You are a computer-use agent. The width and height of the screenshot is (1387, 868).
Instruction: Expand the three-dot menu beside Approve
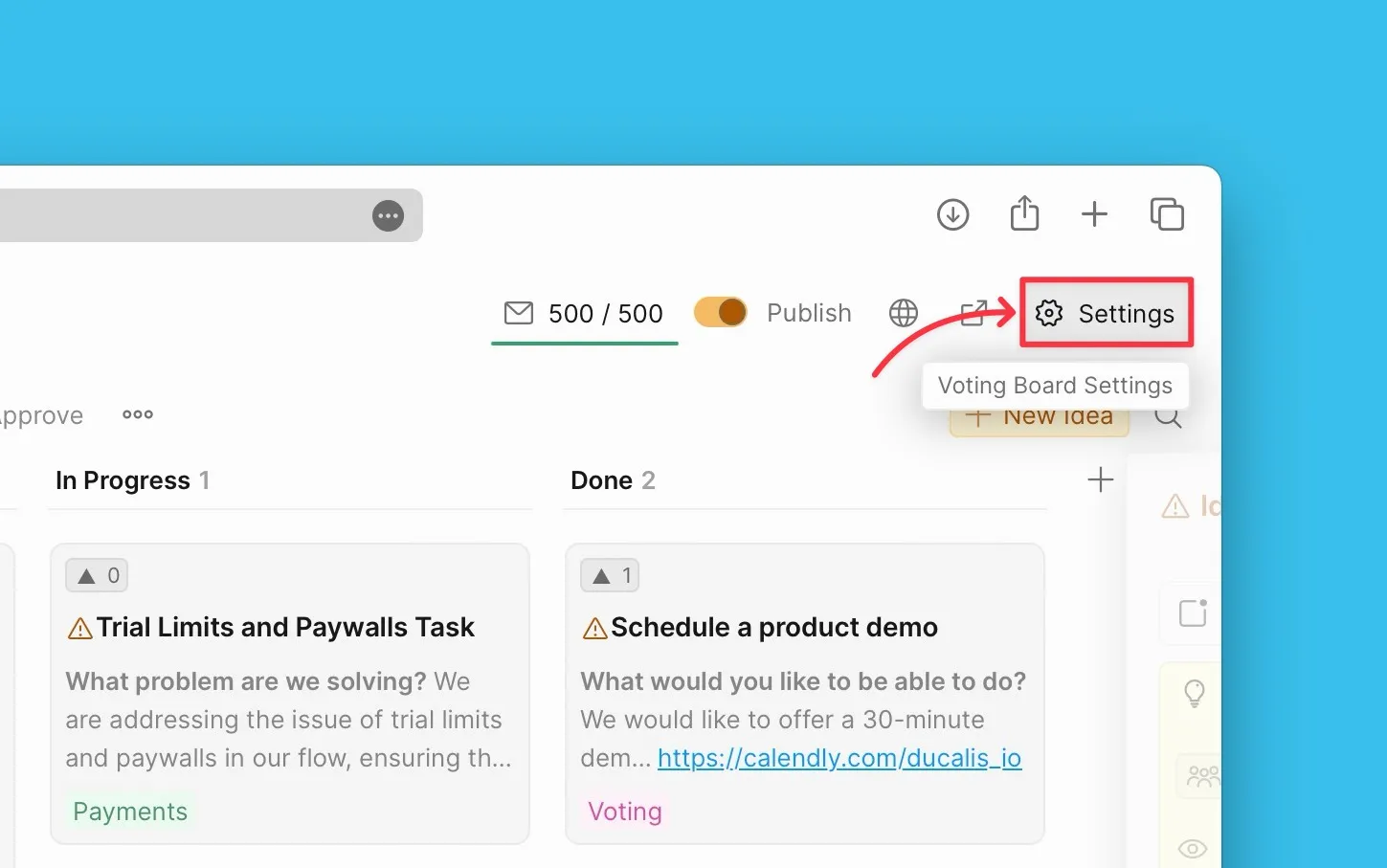tap(138, 414)
